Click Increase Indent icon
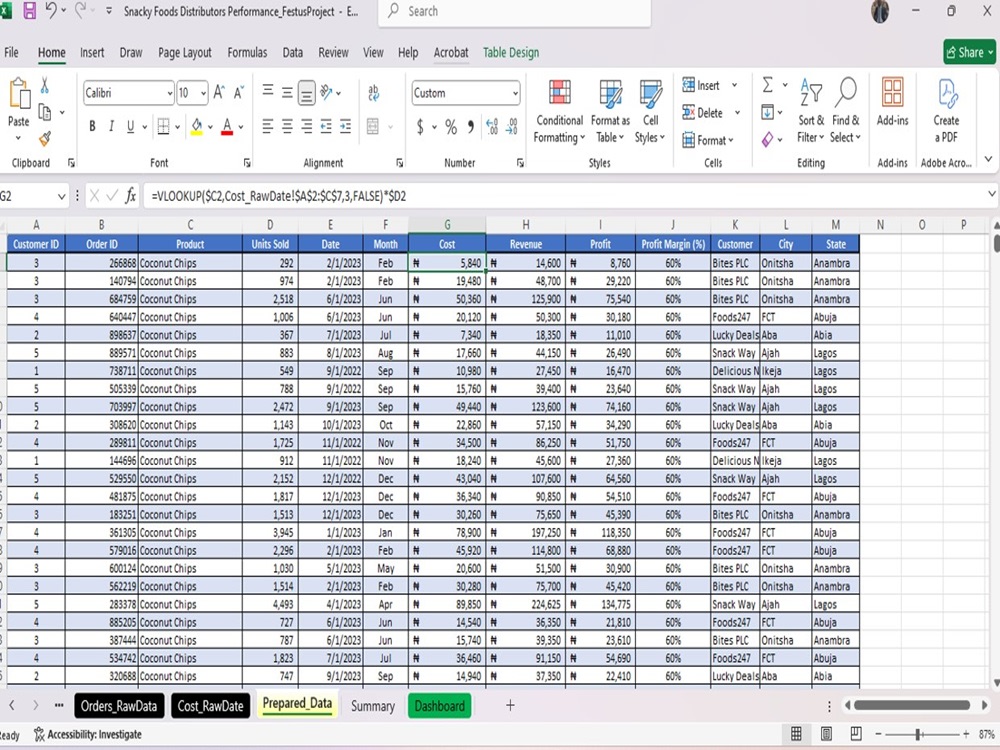This screenshot has height=750, width=1000. 346,126
